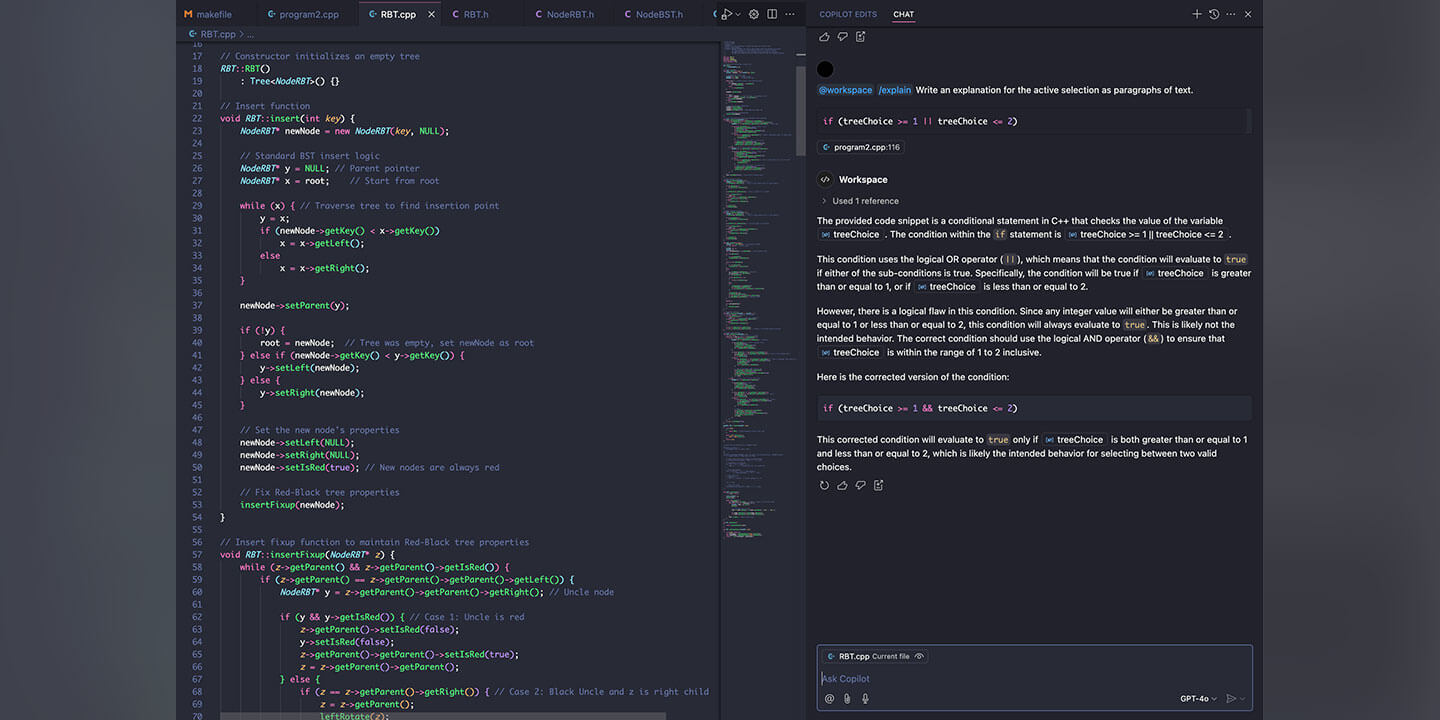Thumbs down the latest Copilot response
Screen dimensions: 1440x720
pos(860,486)
